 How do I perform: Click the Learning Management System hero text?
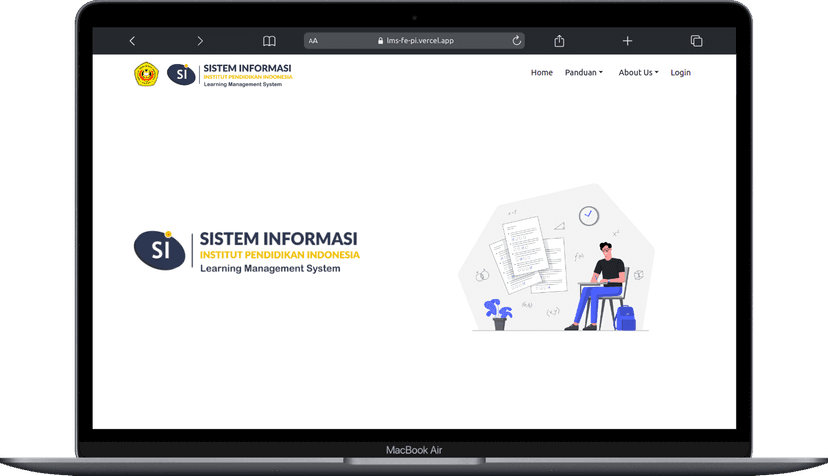270,268
